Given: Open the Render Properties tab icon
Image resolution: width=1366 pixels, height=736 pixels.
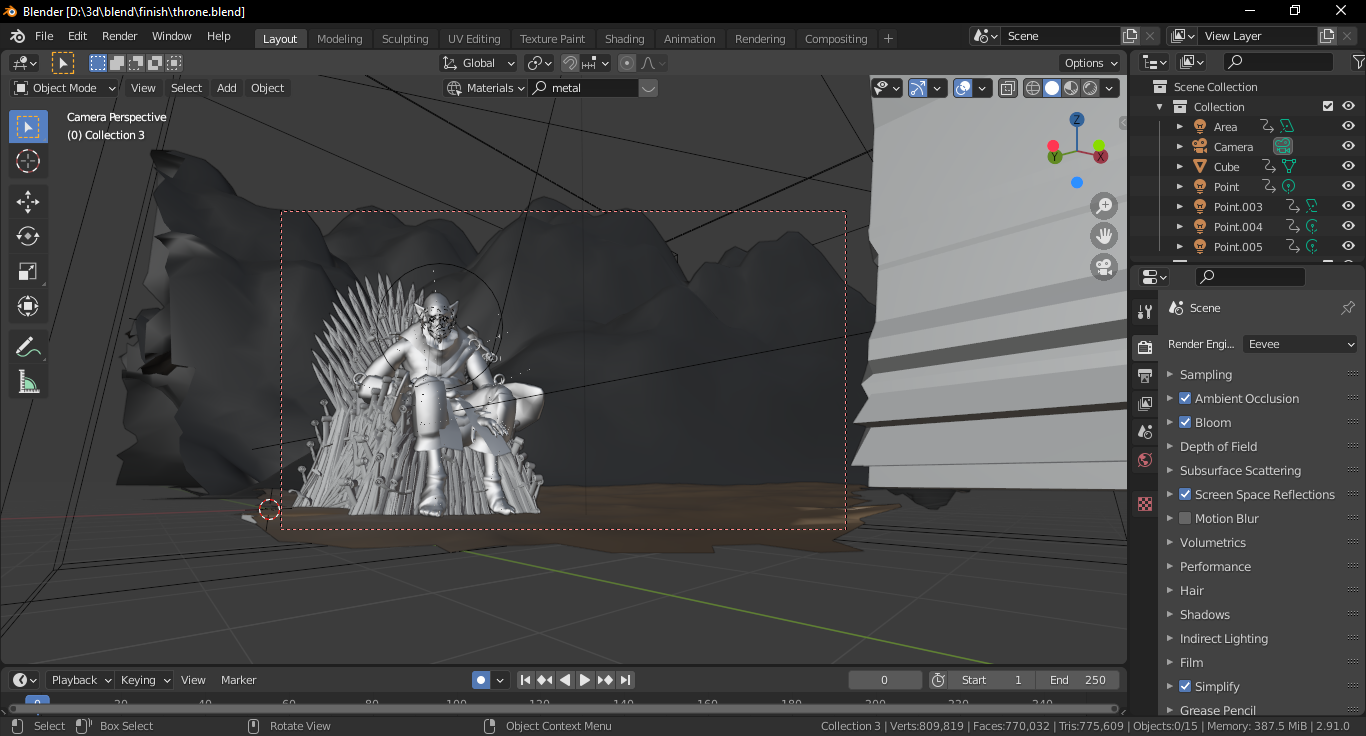Looking at the screenshot, I should click(1144, 347).
